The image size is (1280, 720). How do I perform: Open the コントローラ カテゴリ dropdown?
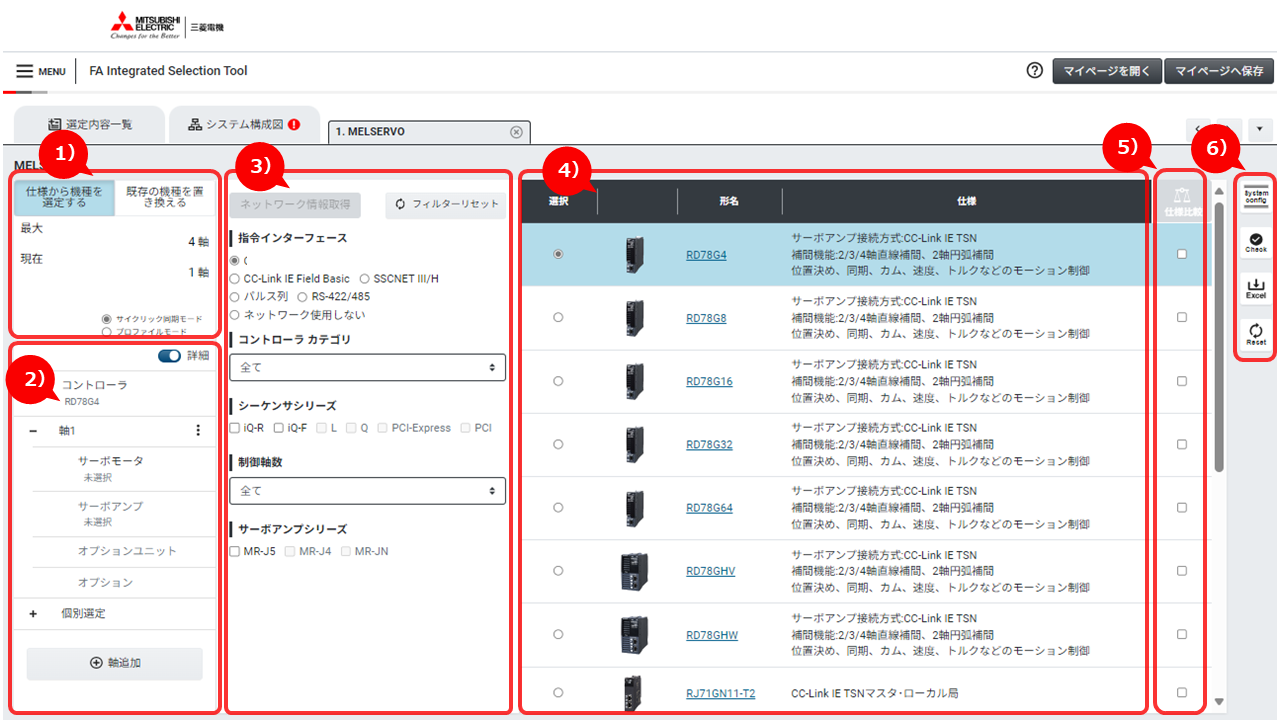pyautogui.click(x=367, y=367)
